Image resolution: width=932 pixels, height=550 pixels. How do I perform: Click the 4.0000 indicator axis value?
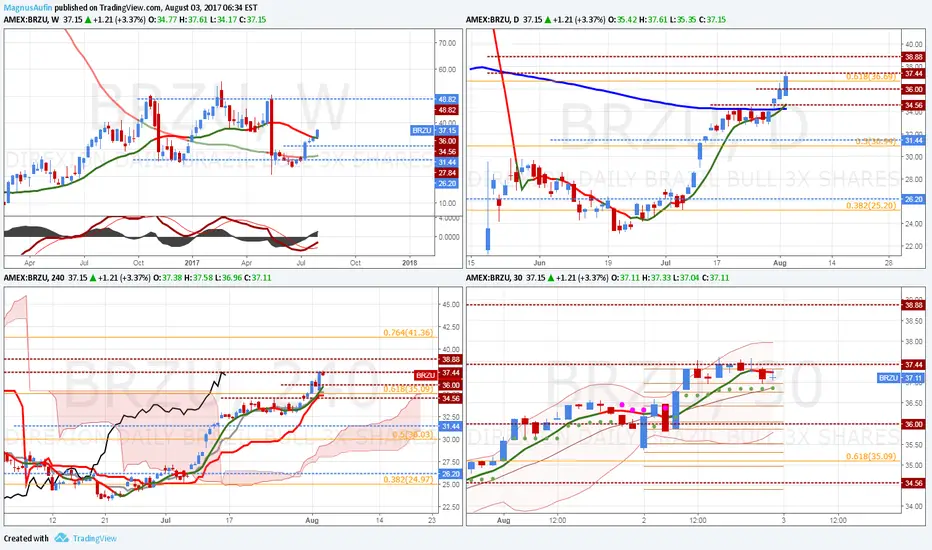pyautogui.click(x=449, y=218)
